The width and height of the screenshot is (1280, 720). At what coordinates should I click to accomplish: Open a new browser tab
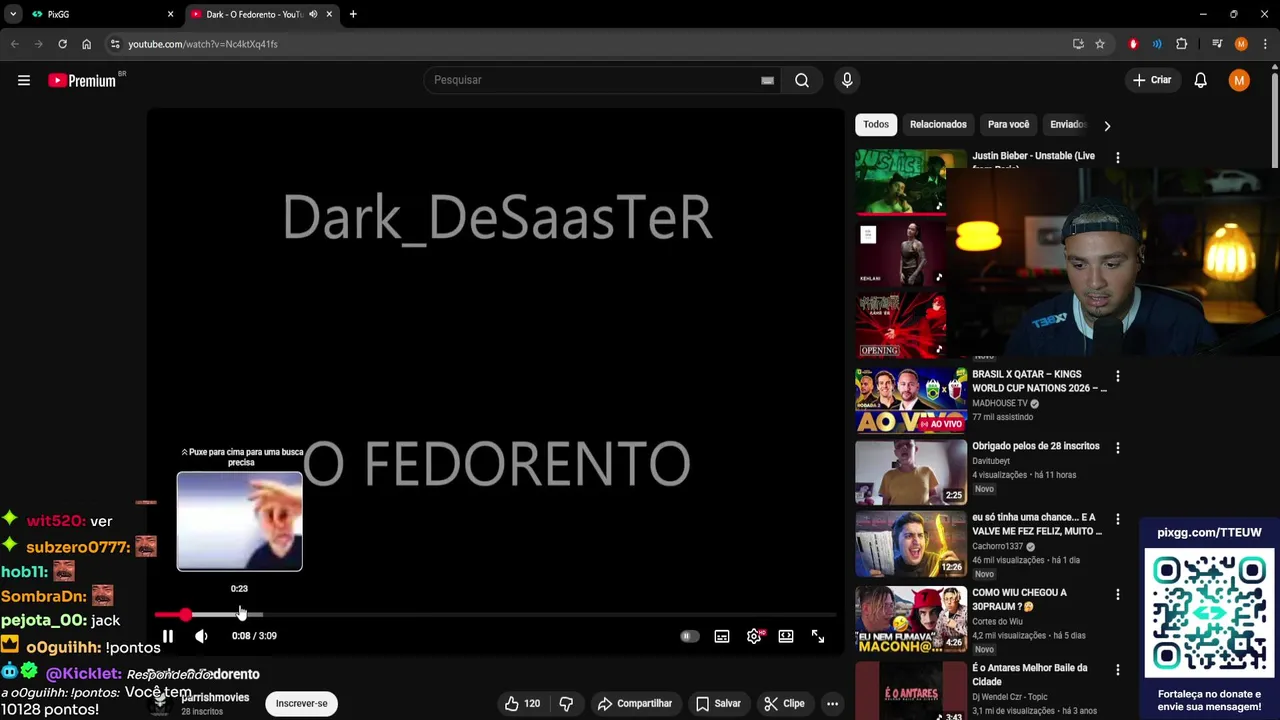[353, 14]
